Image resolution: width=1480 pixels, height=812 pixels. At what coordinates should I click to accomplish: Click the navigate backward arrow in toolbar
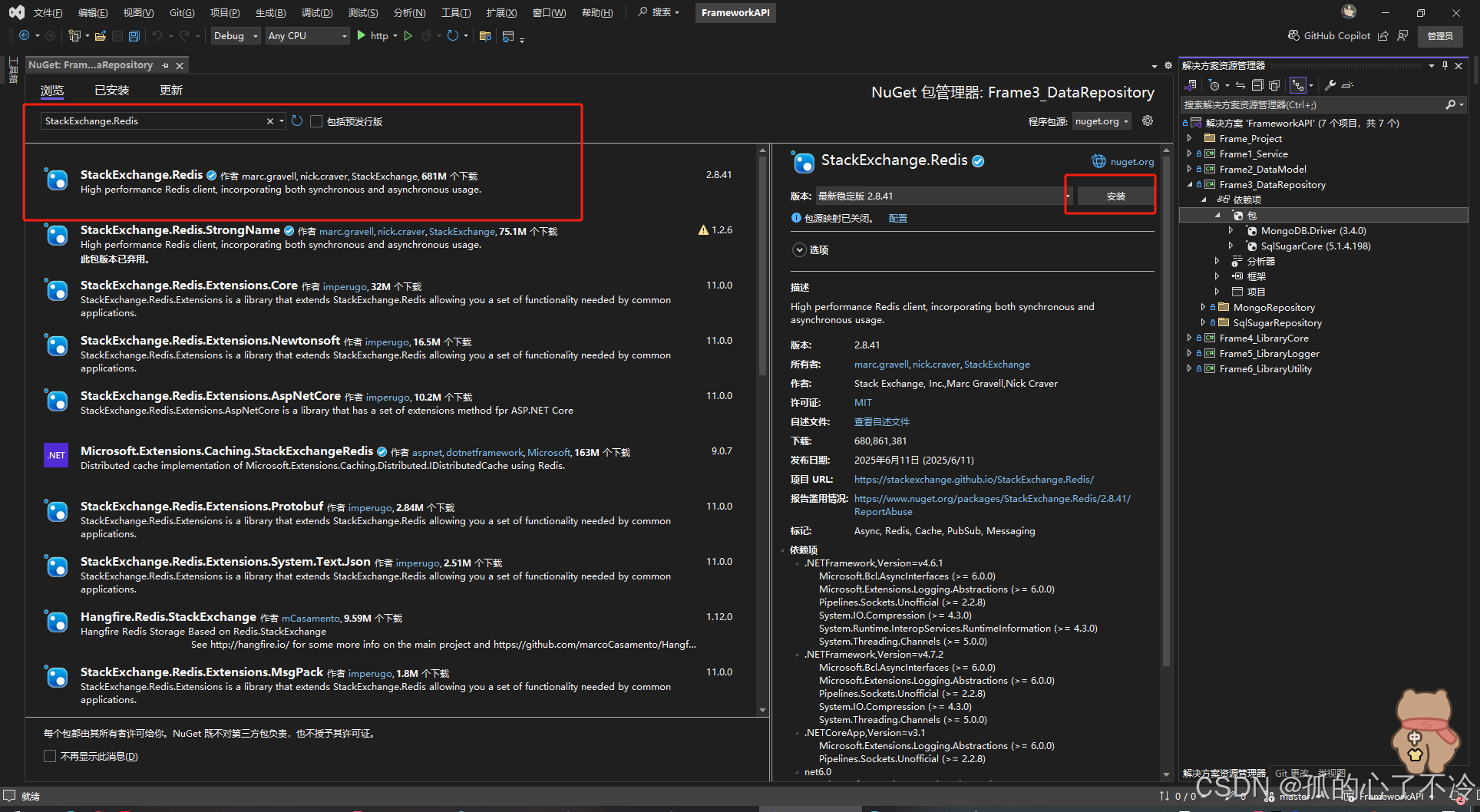coord(24,36)
